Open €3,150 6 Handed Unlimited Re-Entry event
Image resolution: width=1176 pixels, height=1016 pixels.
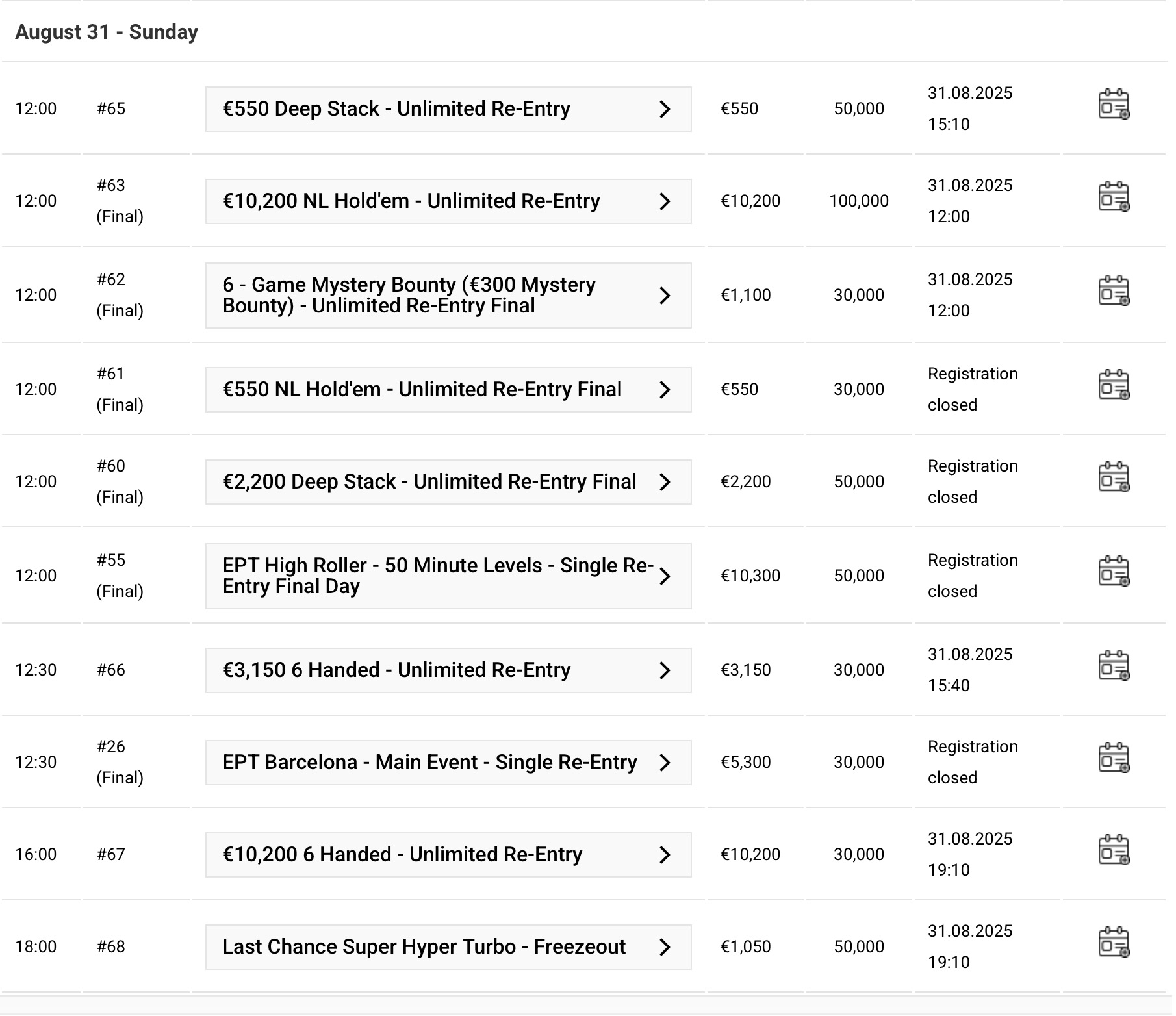(396, 670)
